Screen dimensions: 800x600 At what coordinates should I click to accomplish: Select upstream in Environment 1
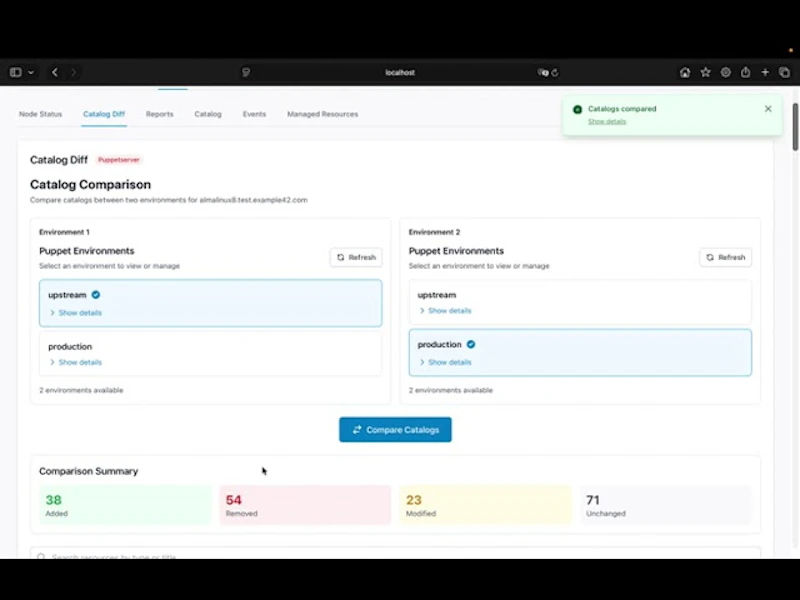210,303
